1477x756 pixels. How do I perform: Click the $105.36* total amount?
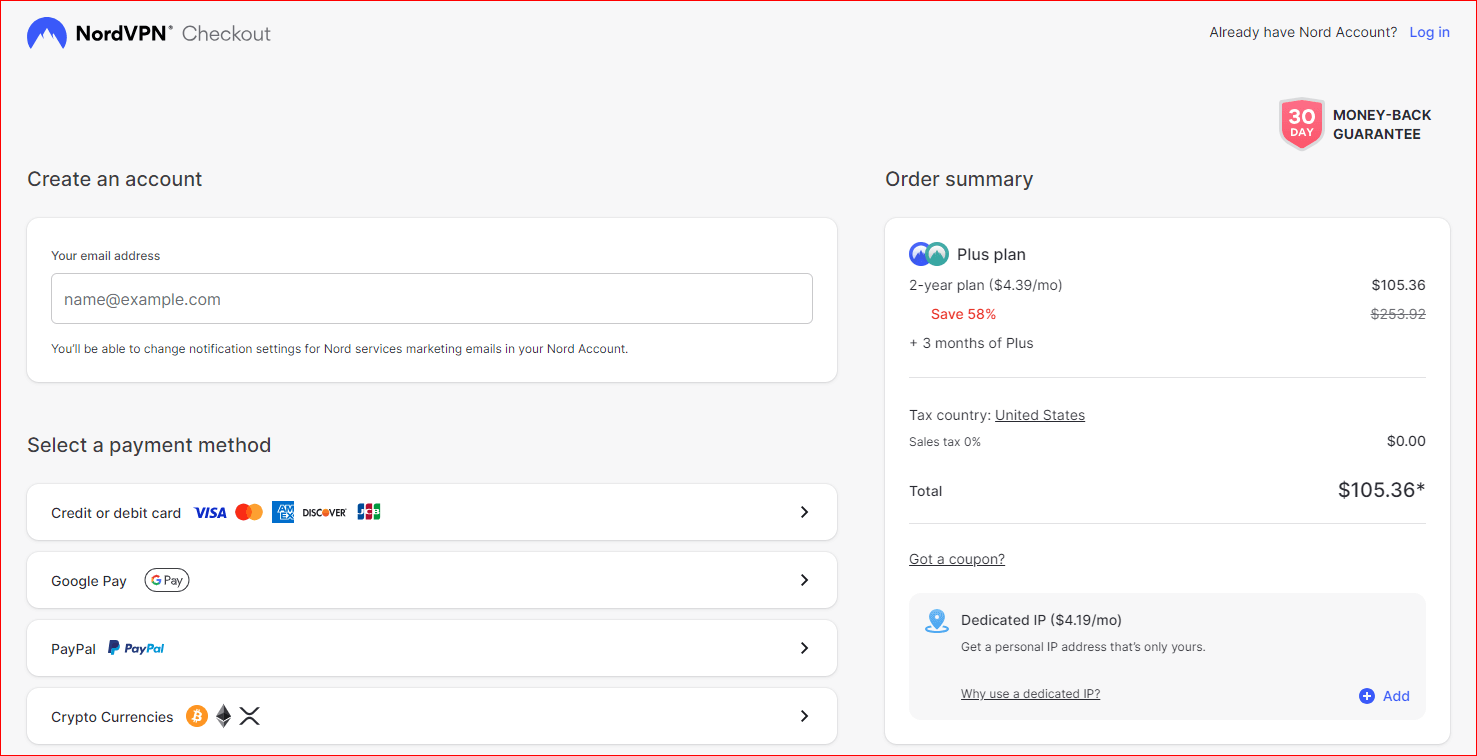coord(1382,490)
